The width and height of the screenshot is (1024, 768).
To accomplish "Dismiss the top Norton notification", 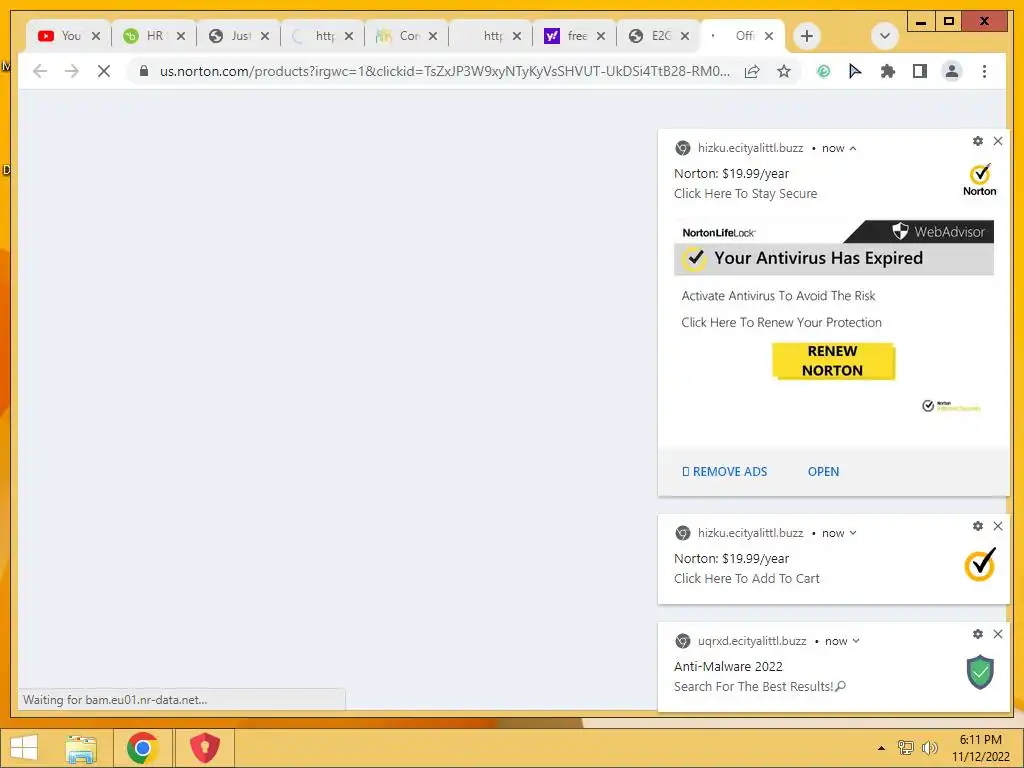I will [998, 141].
